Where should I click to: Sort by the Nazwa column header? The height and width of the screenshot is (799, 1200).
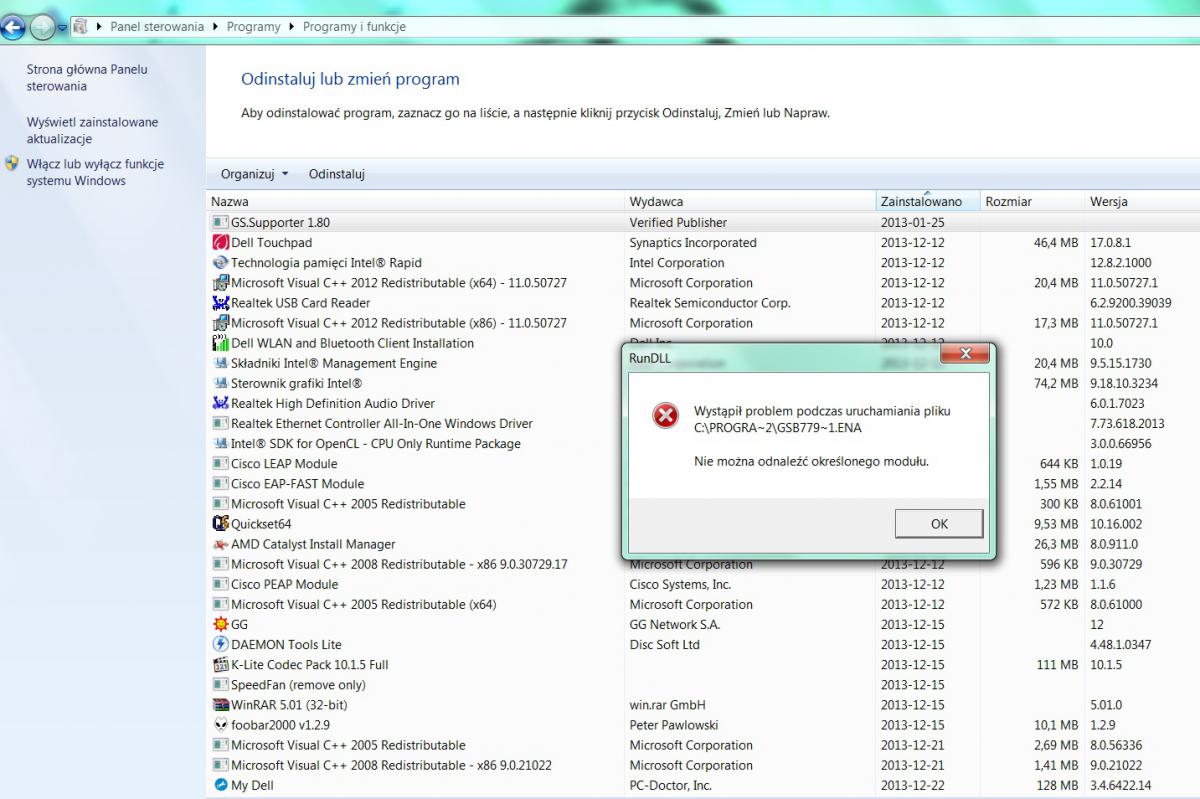click(x=416, y=201)
